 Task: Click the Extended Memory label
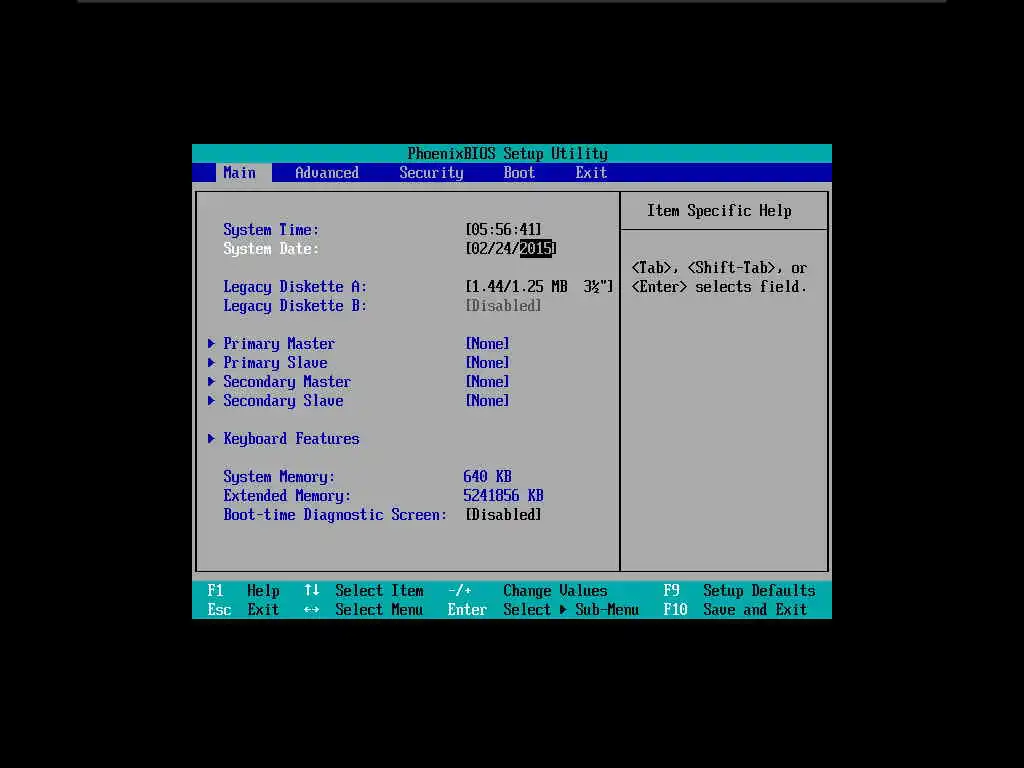point(287,496)
